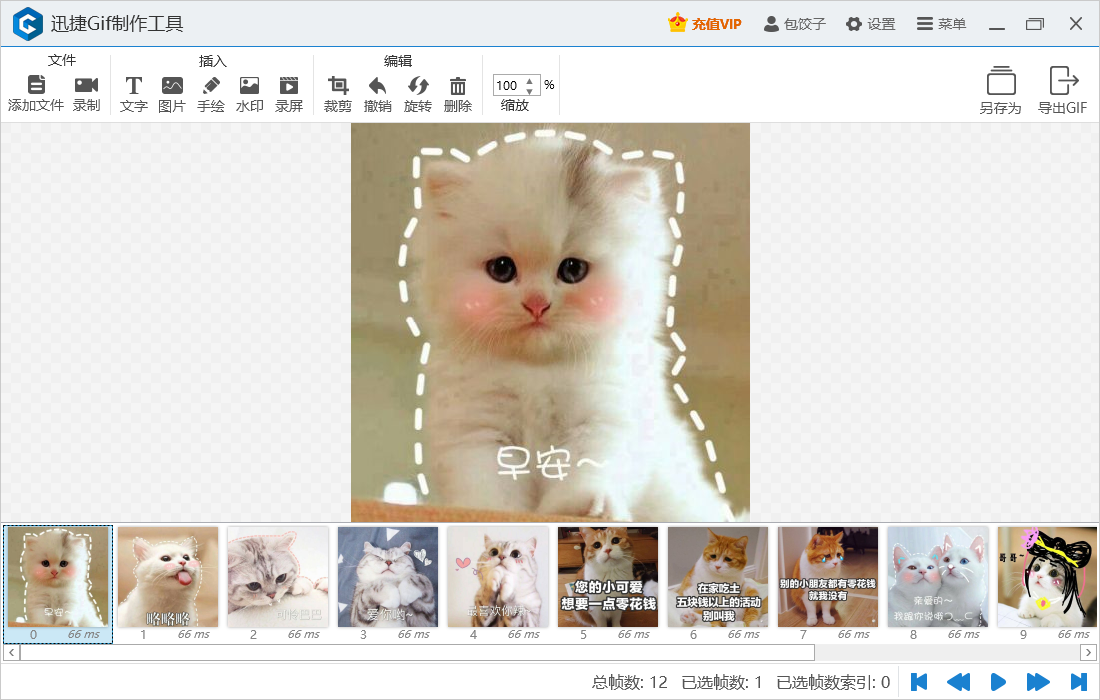Open the 包饺子 account menu
The image size is (1100, 700).
click(797, 23)
